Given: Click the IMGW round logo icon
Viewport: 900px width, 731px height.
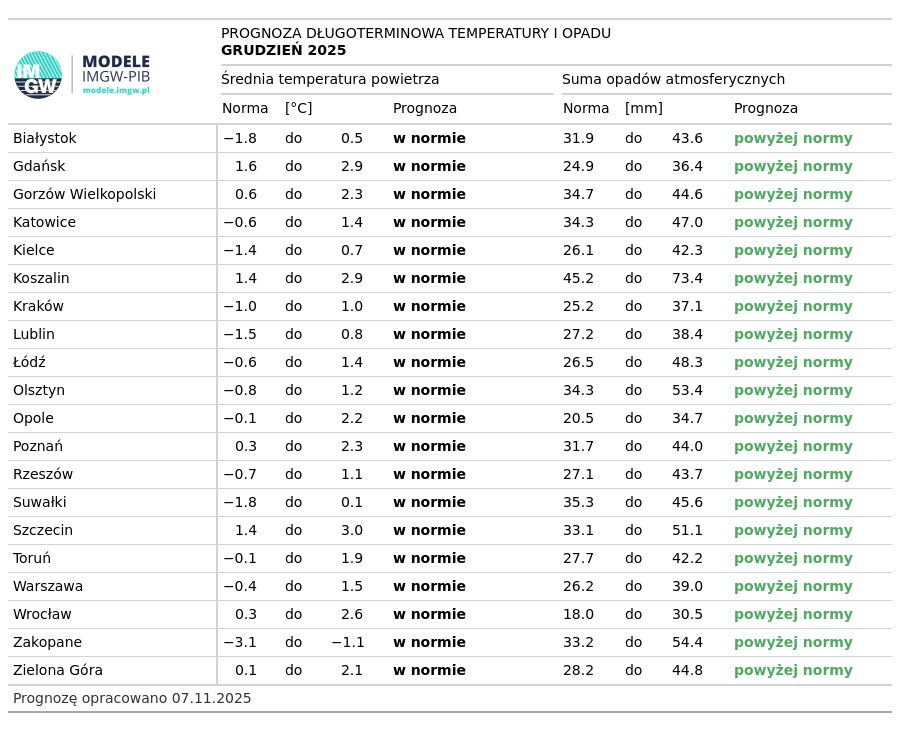Looking at the screenshot, I should coord(38,75).
